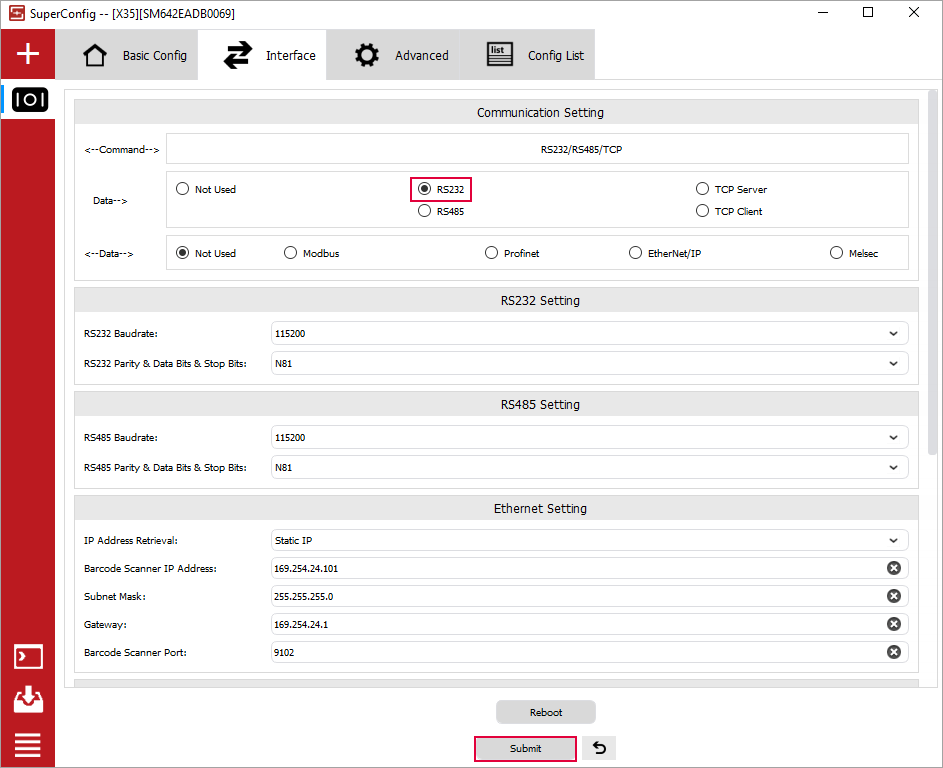The image size is (943, 768).
Task: Clear the Barcode Scanner IP Address field
Action: (893, 568)
